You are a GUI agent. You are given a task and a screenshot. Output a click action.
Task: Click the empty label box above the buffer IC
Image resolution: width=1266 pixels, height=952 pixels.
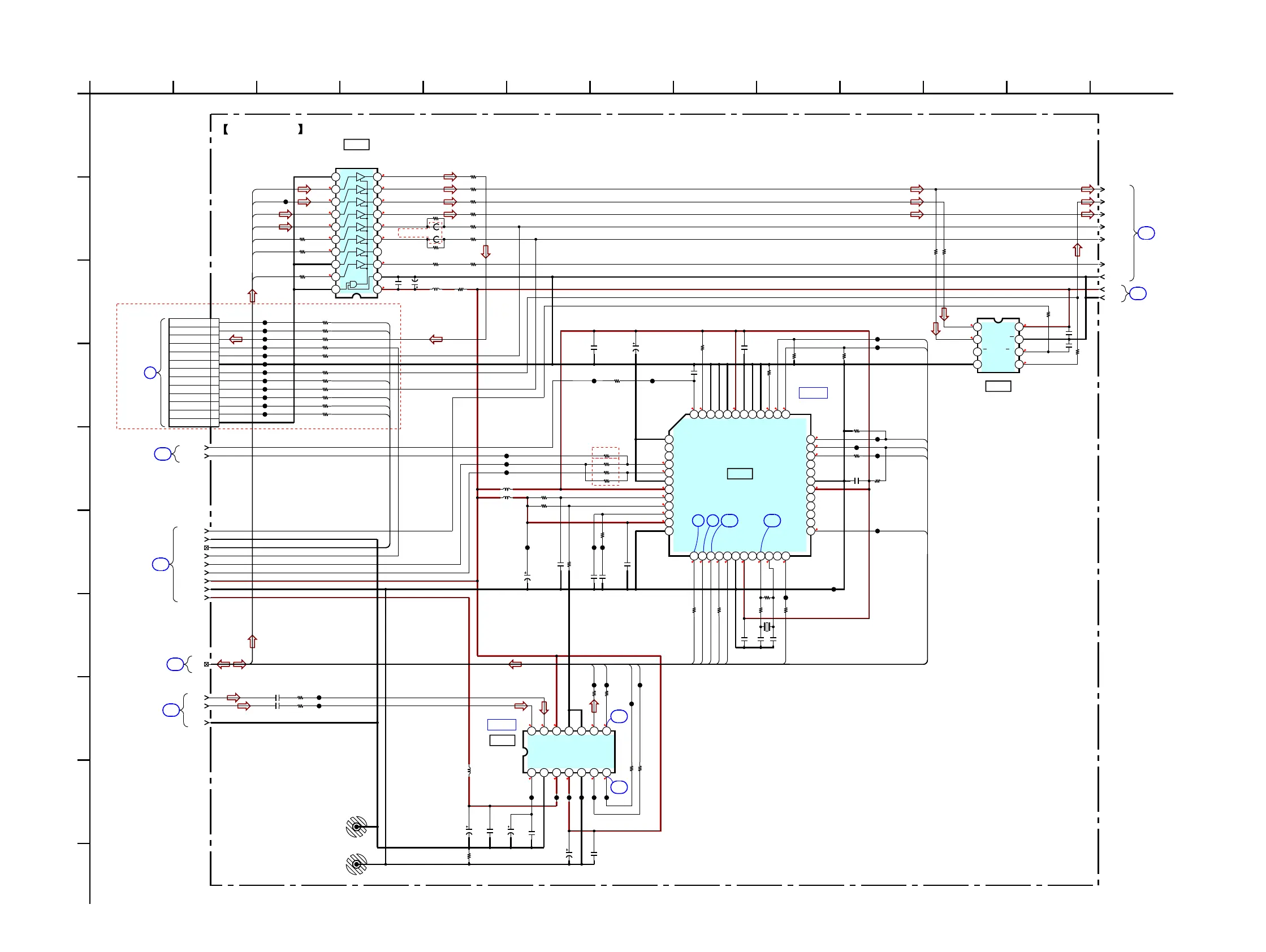(x=356, y=145)
